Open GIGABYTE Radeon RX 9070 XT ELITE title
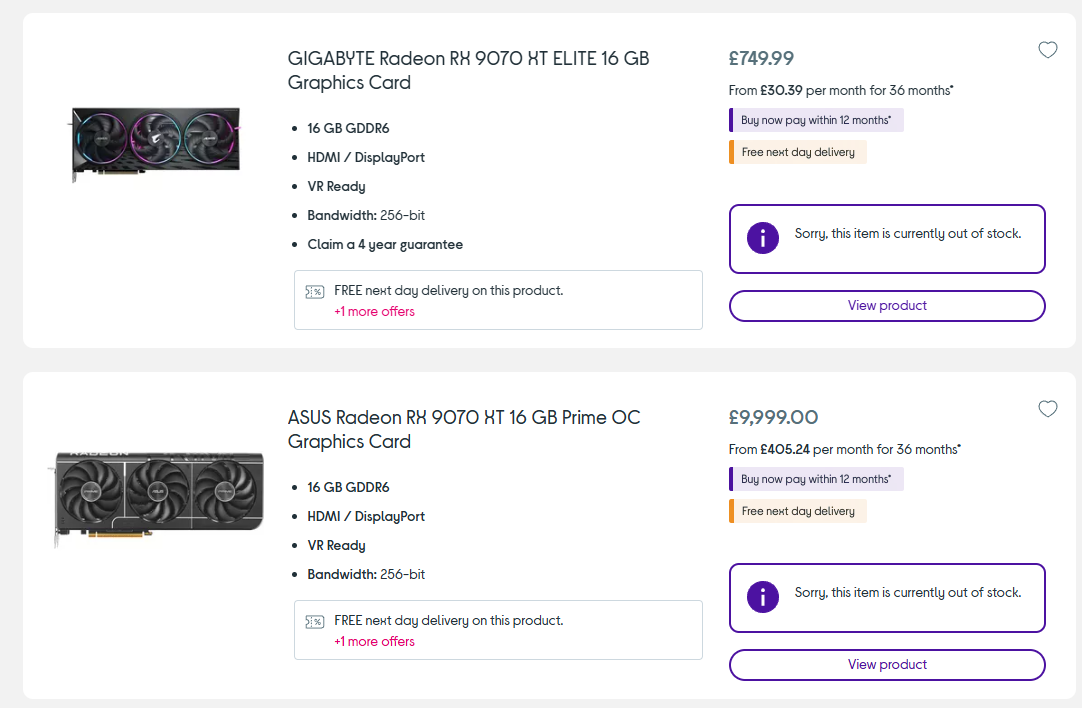The height and width of the screenshot is (708, 1082). tap(468, 70)
